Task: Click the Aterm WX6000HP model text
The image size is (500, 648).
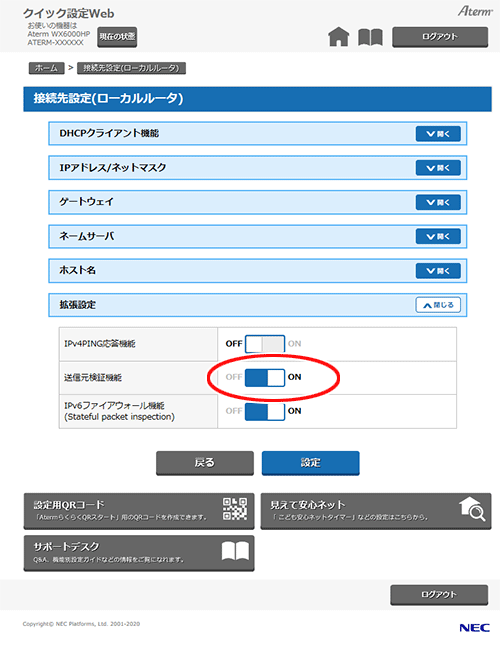Action: [59, 34]
